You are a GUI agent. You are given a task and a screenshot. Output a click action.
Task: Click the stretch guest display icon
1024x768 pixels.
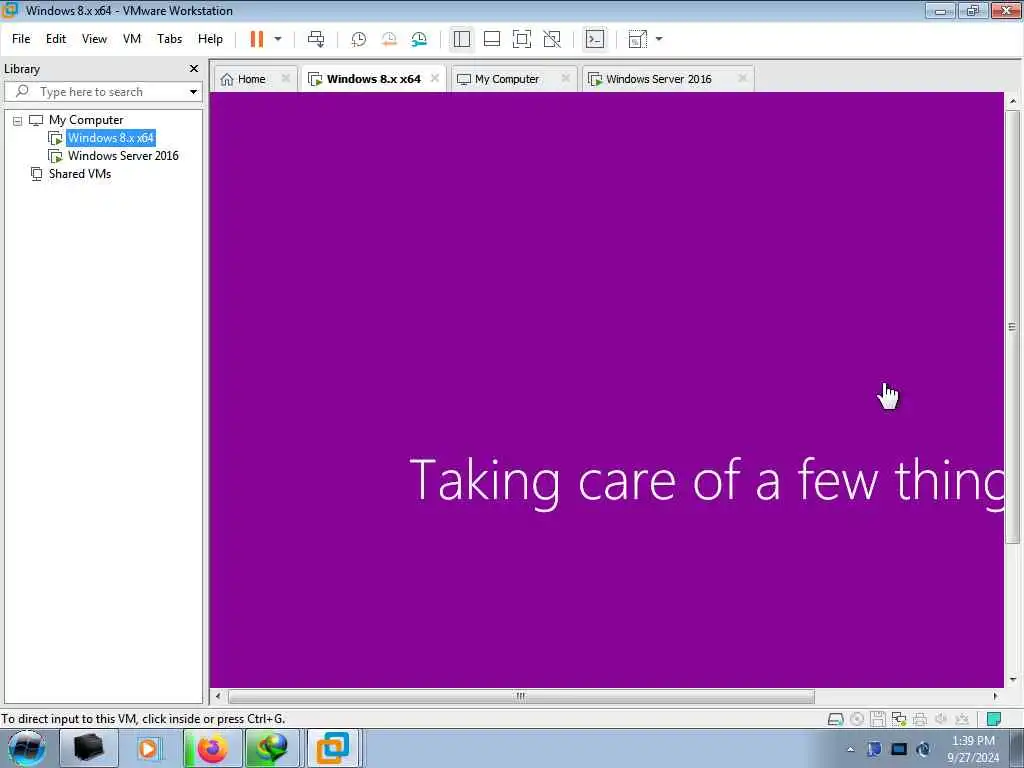(x=637, y=39)
